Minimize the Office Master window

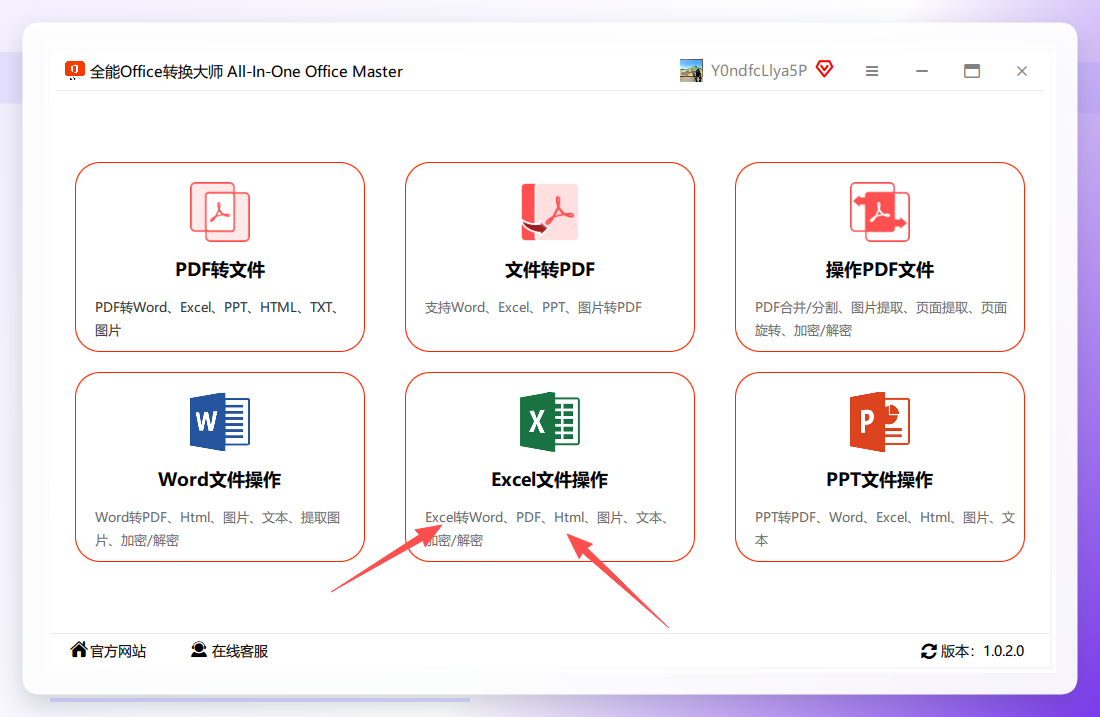click(922, 71)
